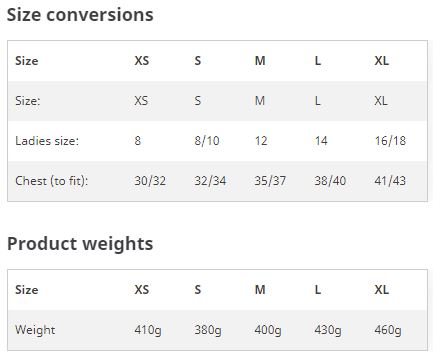Click the Size conversions heading
This screenshot has height=360, width=433.
[x=80, y=15]
